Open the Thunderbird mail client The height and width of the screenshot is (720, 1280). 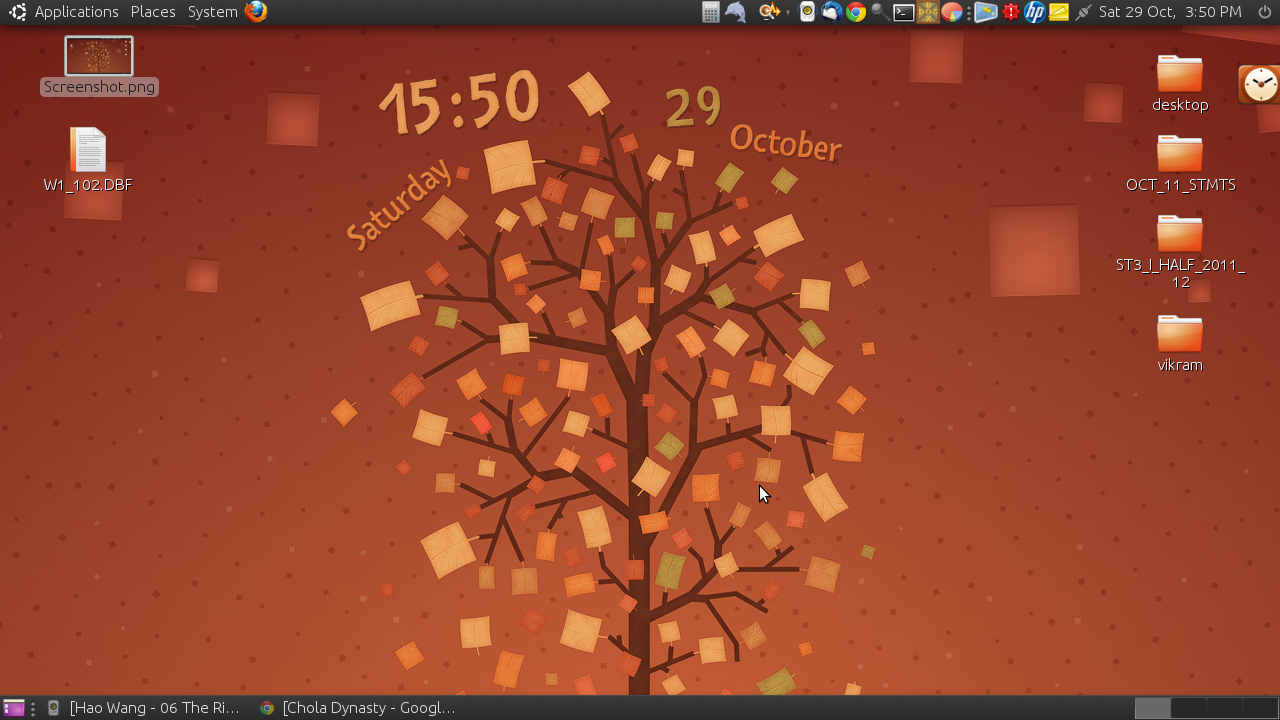[831, 12]
